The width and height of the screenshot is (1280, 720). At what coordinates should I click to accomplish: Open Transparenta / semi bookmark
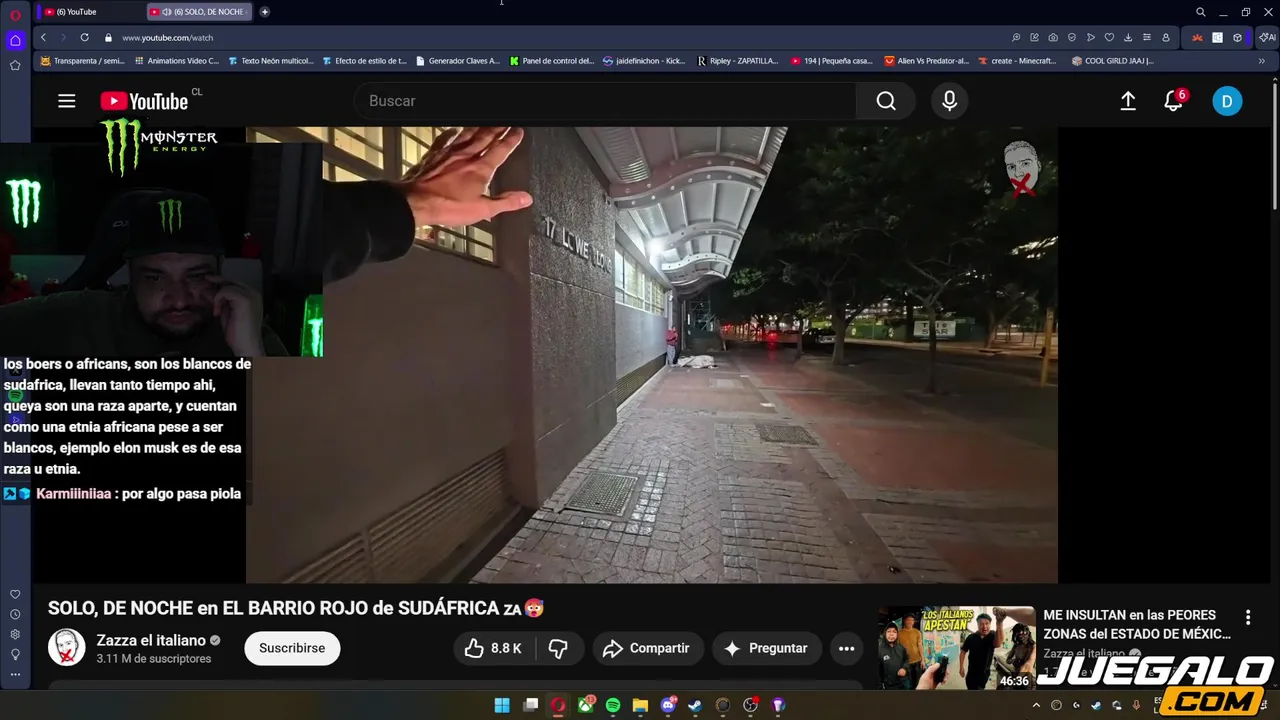[x=83, y=61]
